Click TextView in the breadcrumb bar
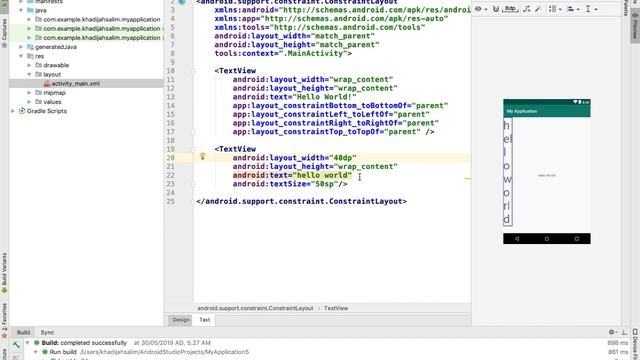Screen dimensions: 640x360 pos(336,308)
